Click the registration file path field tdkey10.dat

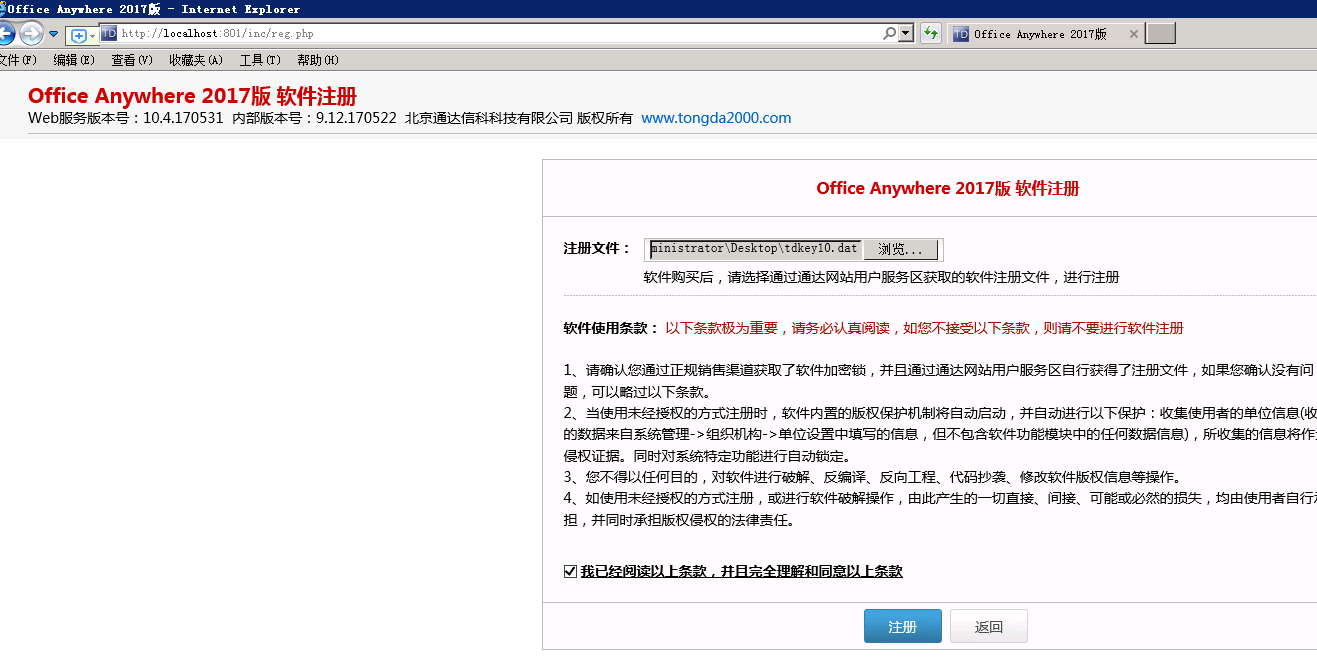coord(755,248)
